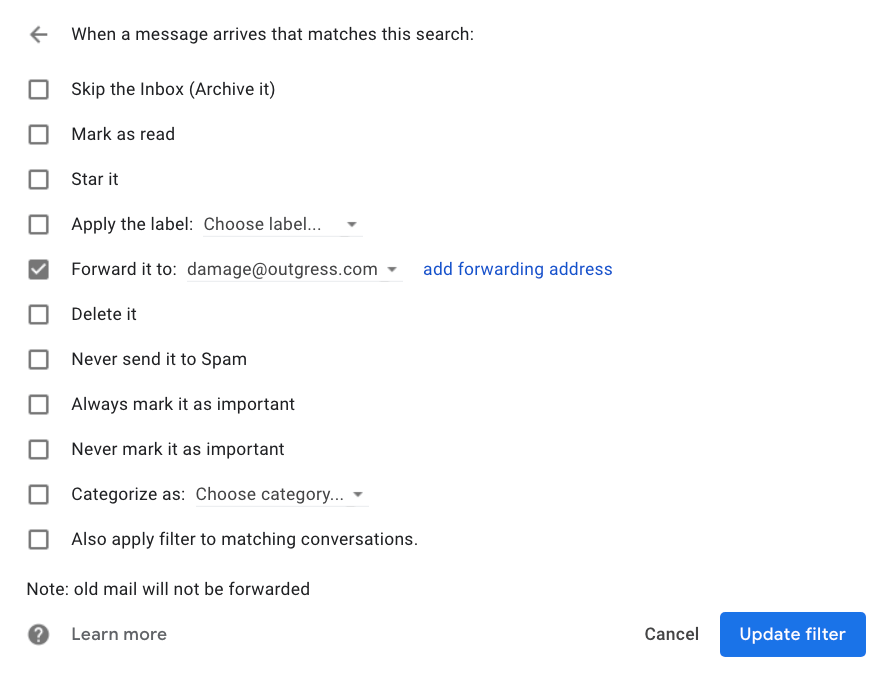Image resolution: width=880 pixels, height=677 pixels.
Task: Check Never mark it as important
Action: [39, 449]
